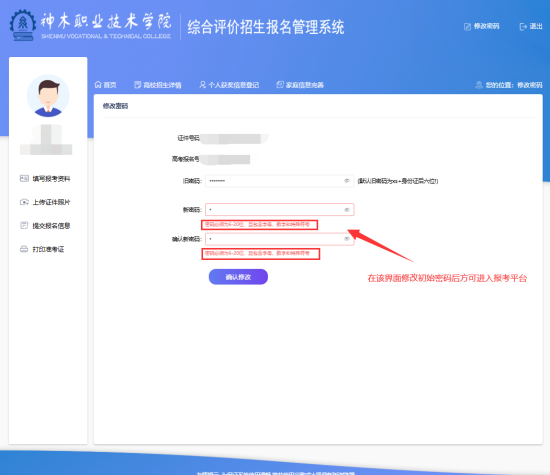This screenshot has width=550, height=475.
Task: Click the 首页 home icon
Action: coord(98,85)
